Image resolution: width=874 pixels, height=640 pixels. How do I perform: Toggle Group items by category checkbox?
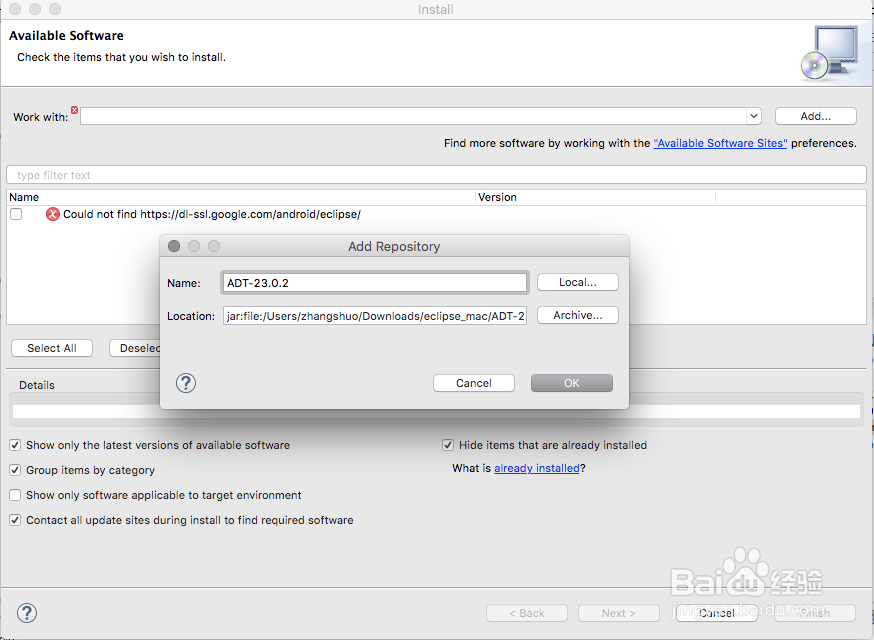pyautogui.click(x=15, y=470)
